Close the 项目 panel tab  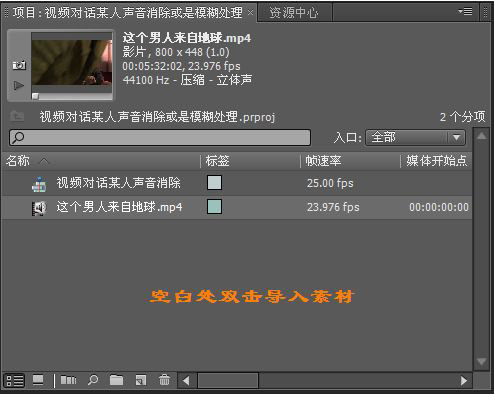click(x=250, y=13)
